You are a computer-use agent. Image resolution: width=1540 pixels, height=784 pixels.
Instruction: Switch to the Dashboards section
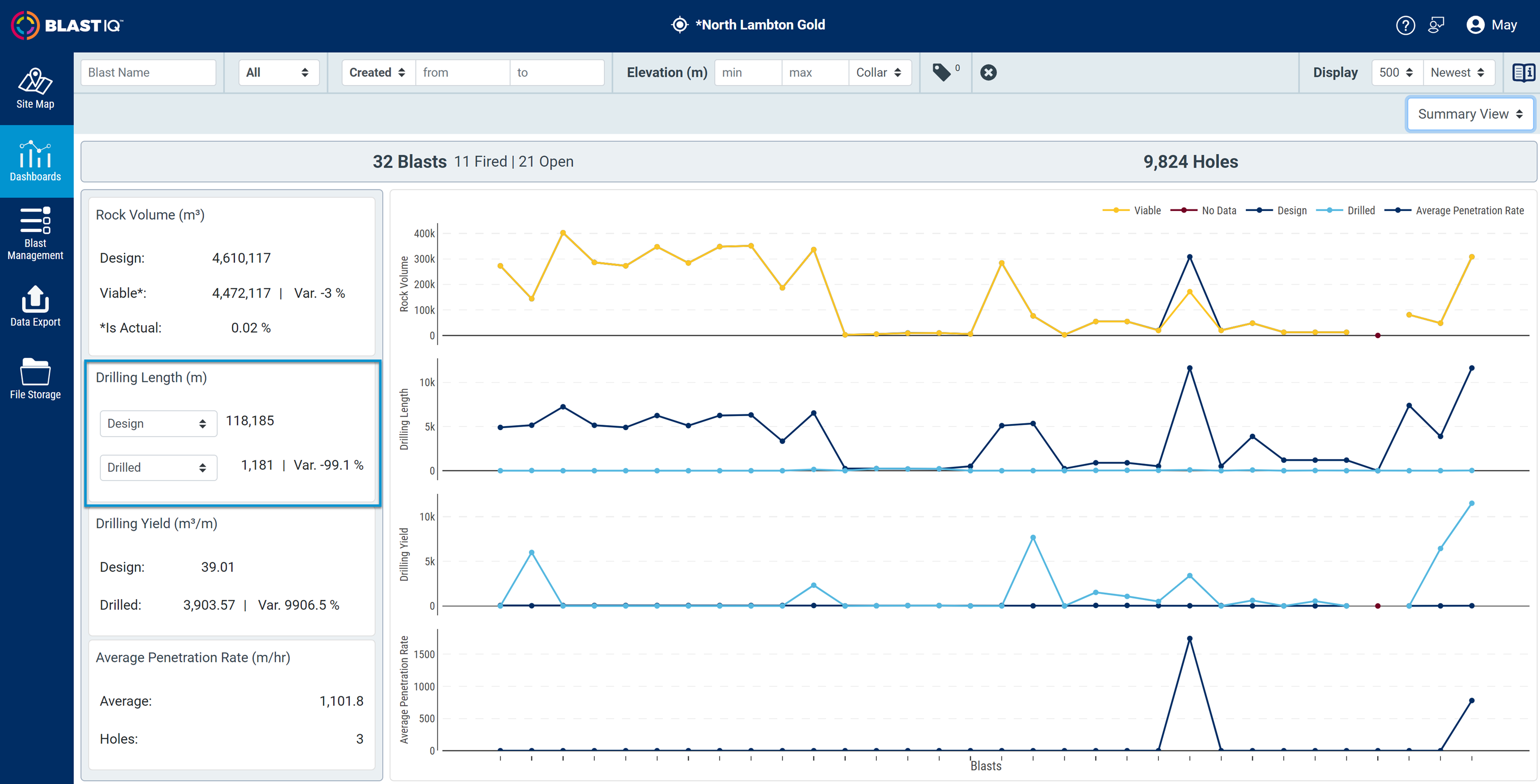click(35, 161)
